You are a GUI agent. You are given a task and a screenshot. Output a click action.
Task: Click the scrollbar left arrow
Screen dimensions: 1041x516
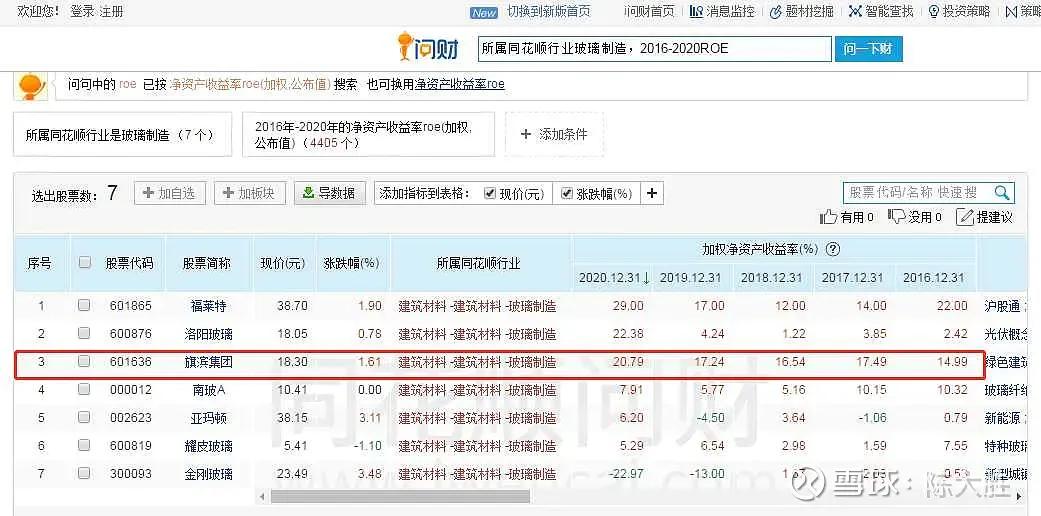[x=263, y=496]
